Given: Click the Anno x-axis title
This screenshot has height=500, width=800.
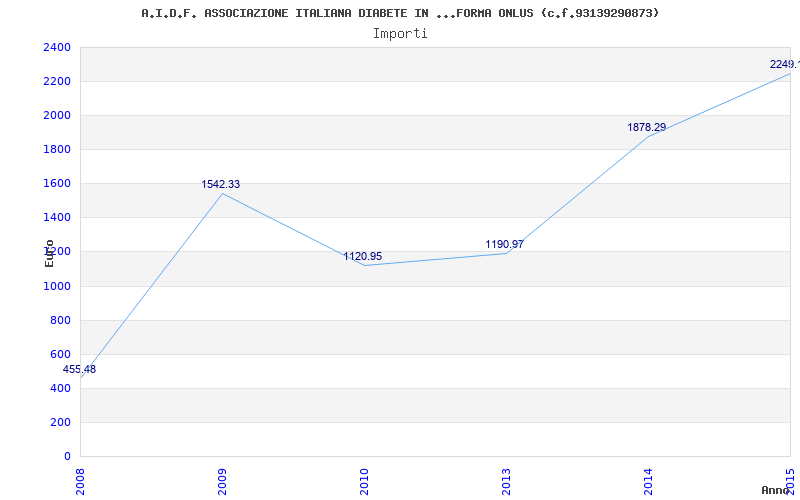Looking at the screenshot, I should click(x=776, y=490).
